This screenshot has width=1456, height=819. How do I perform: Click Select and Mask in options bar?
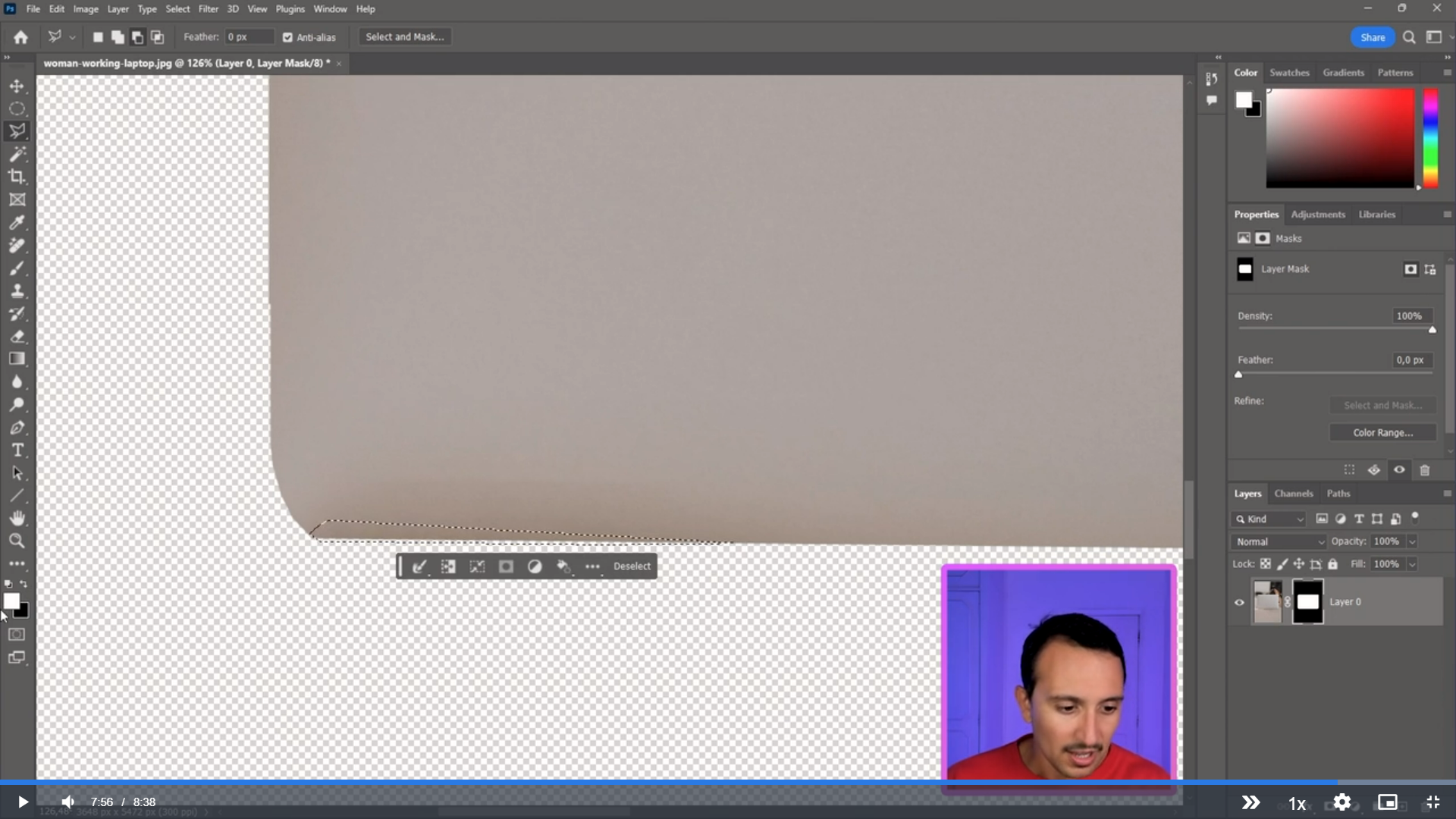point(405,37)
